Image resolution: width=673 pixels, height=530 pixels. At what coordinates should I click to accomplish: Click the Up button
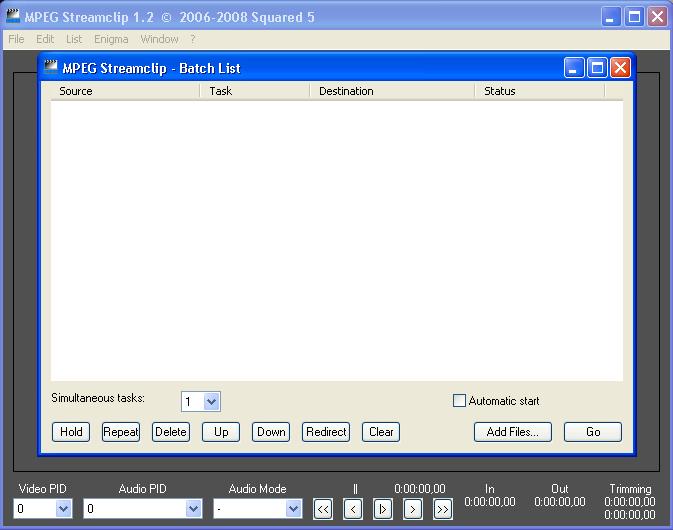click(221, 432)
